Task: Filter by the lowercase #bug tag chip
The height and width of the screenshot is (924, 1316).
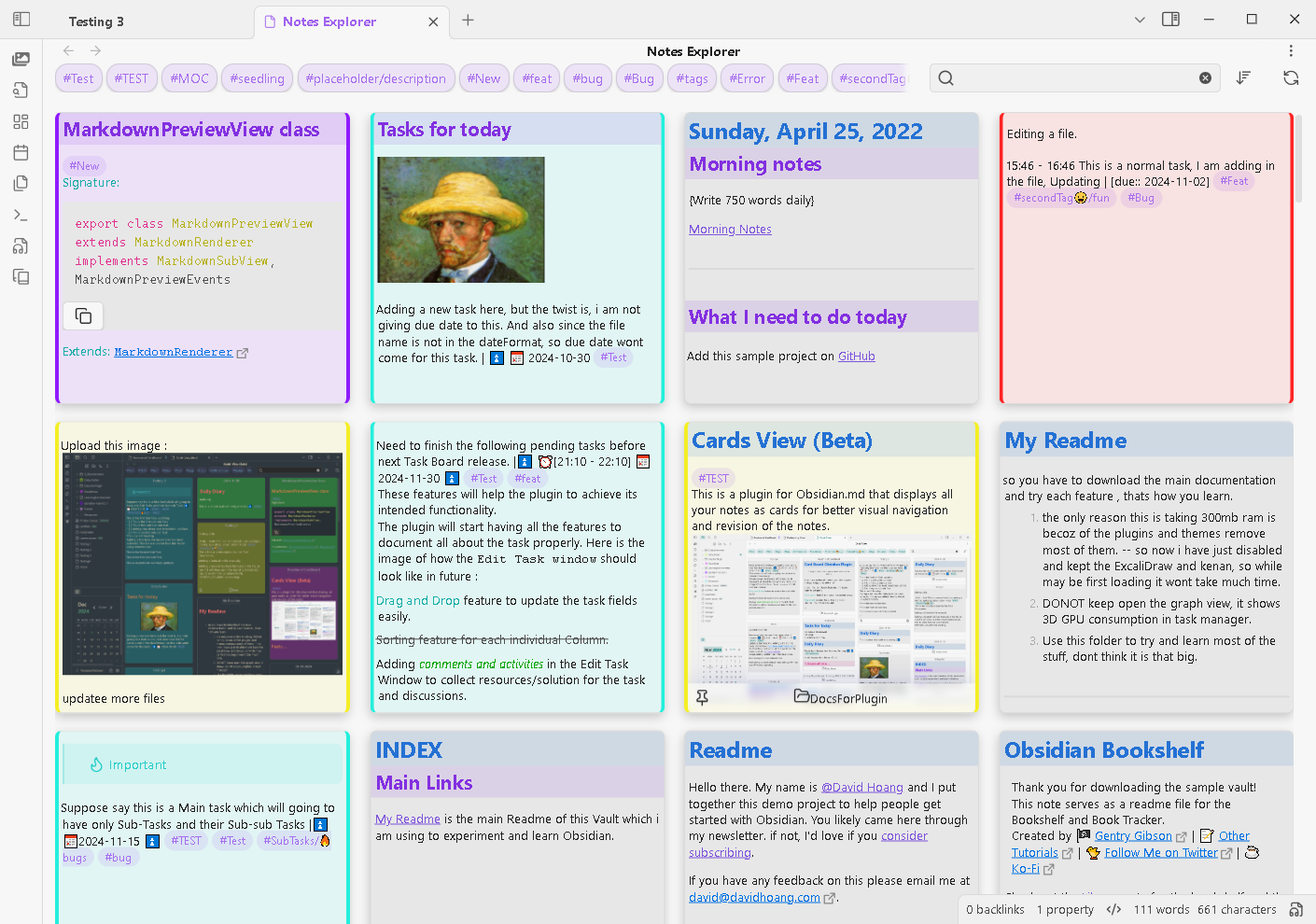Action: click(x=588, y=78)
